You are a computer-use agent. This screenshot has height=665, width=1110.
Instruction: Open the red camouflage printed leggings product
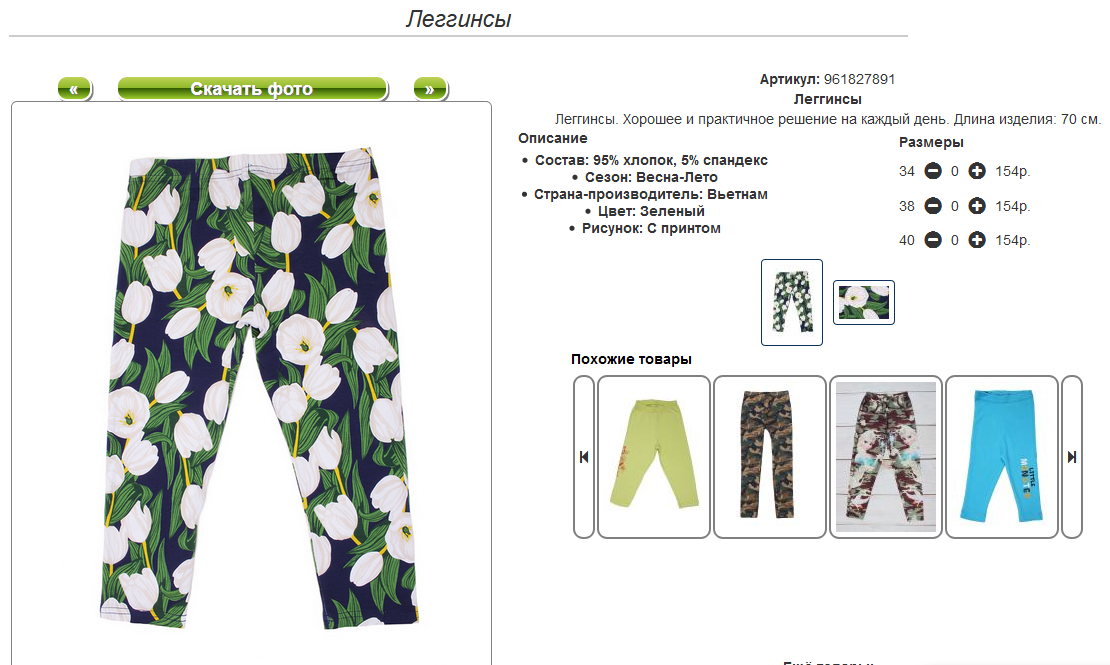tap(886, 457)
